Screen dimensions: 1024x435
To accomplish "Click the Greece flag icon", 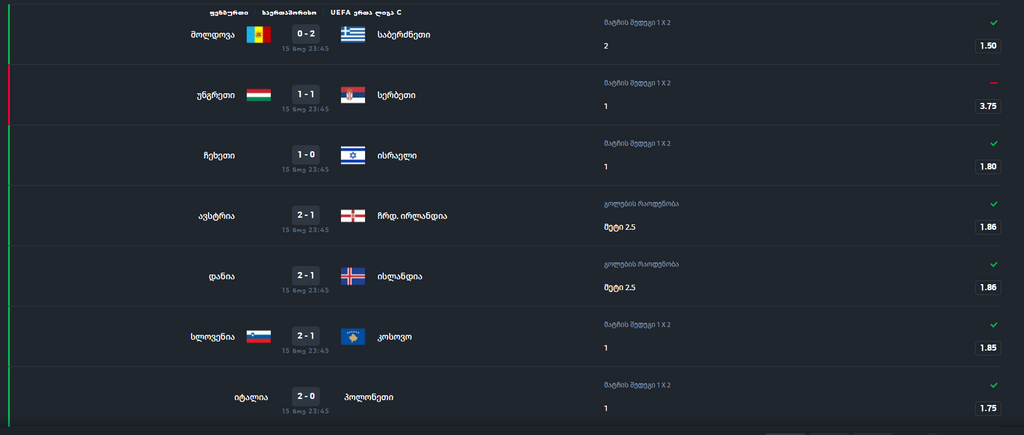I will (x=353, y=35).
